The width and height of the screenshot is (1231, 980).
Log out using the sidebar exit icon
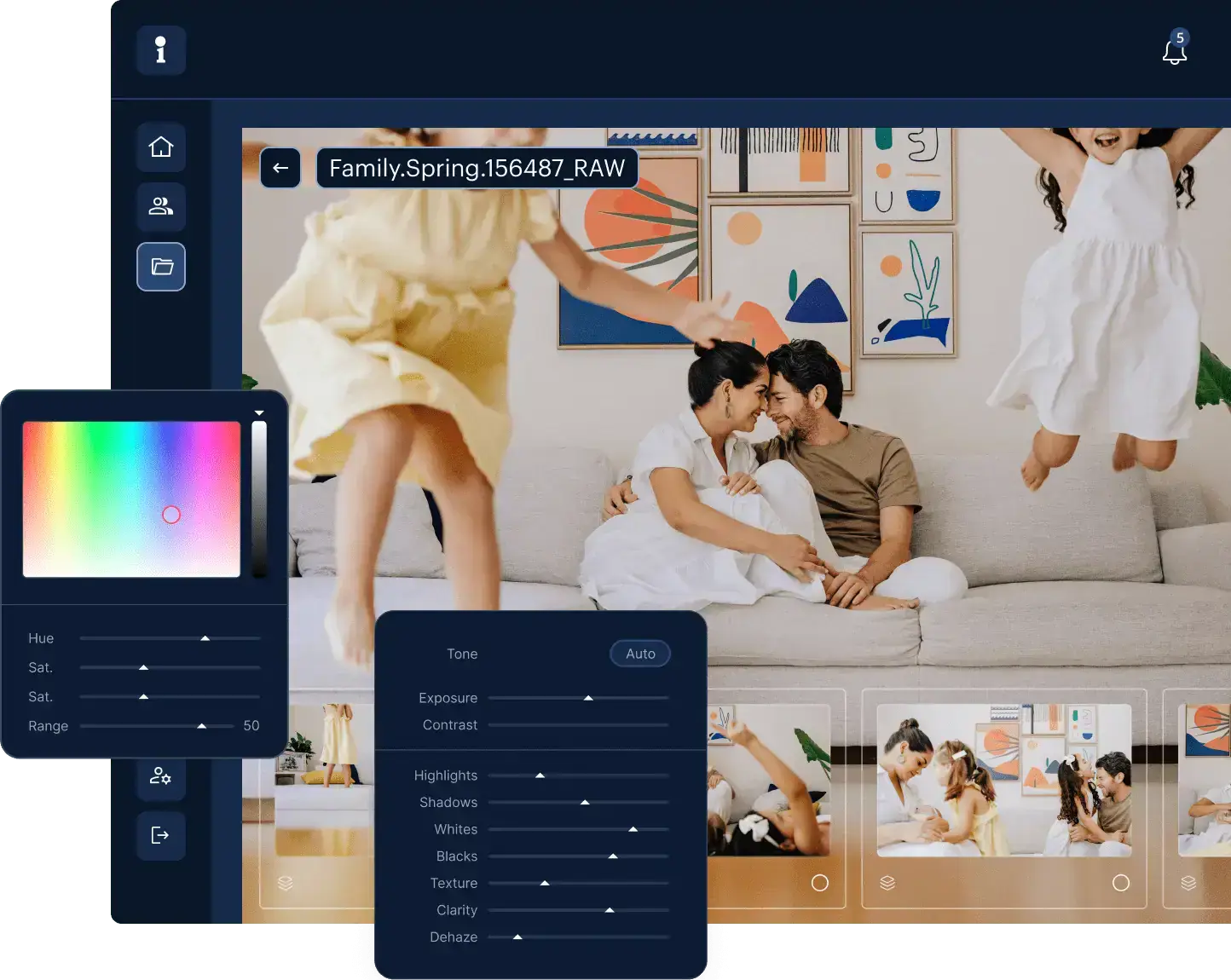(161, 835)
